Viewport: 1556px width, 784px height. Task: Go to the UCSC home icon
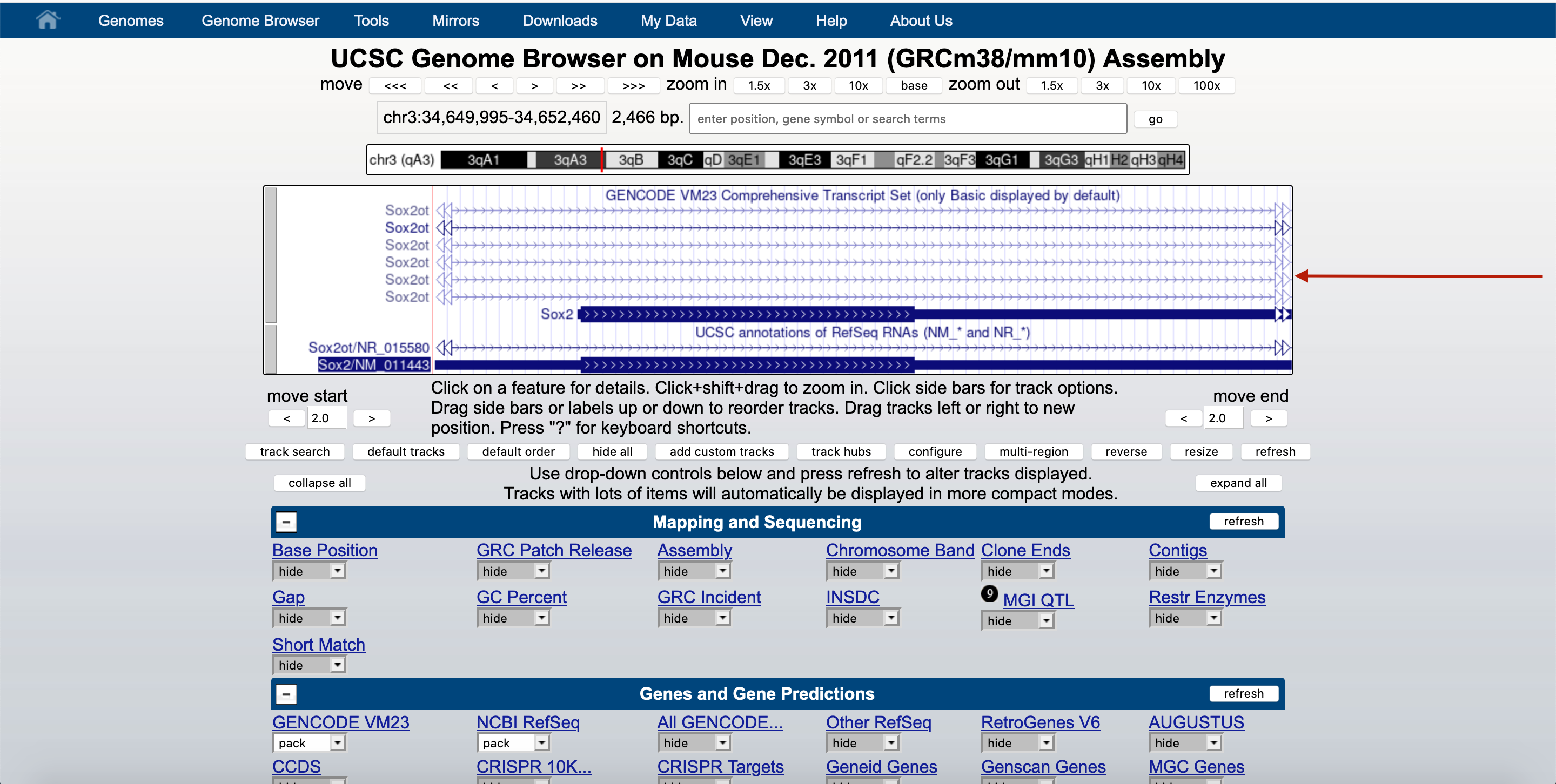[x=47, y=20]
